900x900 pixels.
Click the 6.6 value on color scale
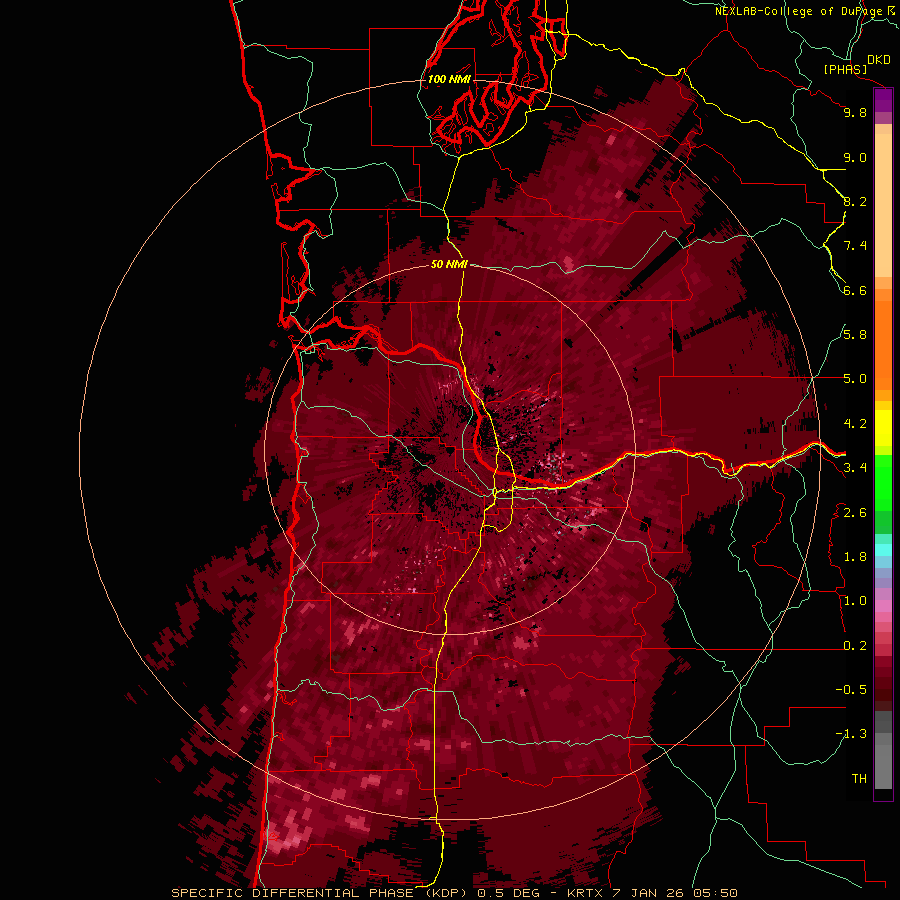(x=855, y=290)
